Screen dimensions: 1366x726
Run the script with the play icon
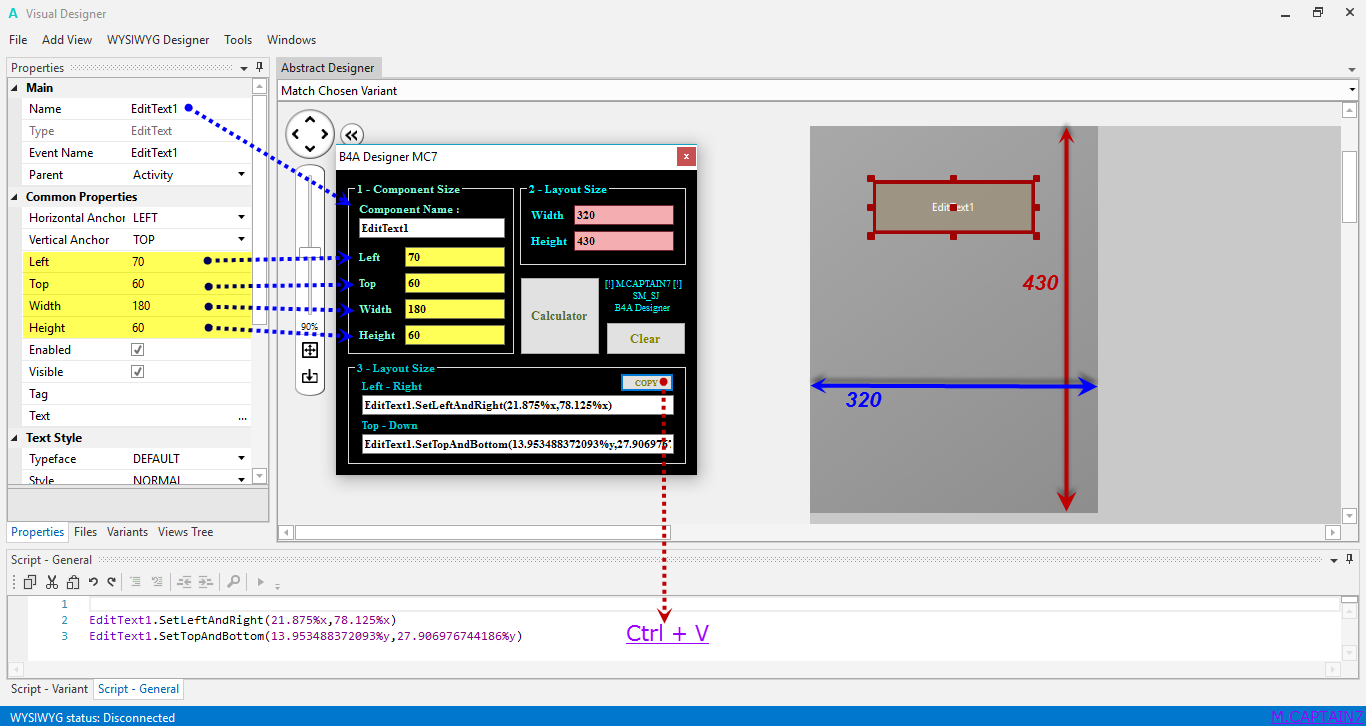(260, 582)
